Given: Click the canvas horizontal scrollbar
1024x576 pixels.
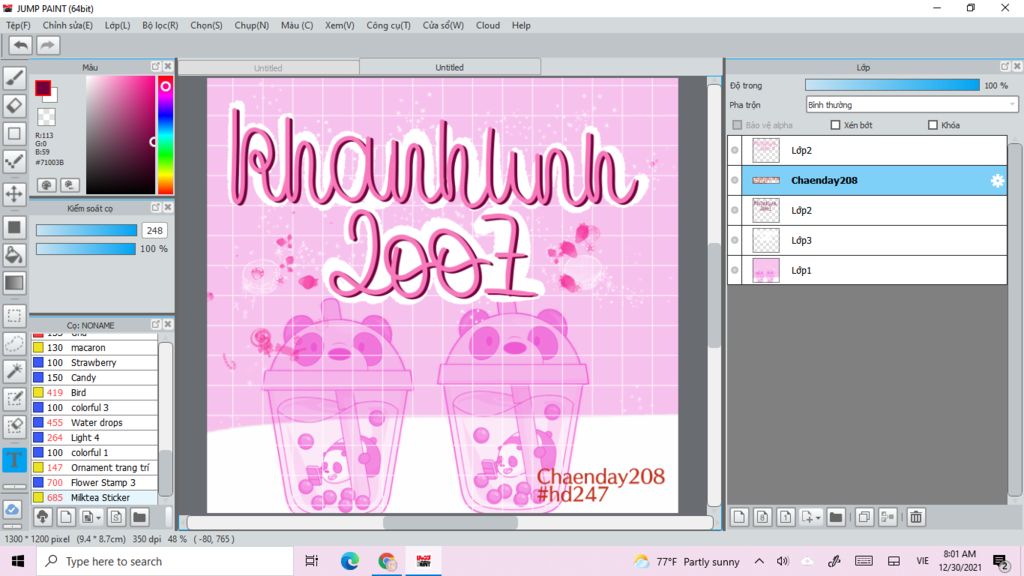Looking at the screenshot, I should (x=451, y=522).
